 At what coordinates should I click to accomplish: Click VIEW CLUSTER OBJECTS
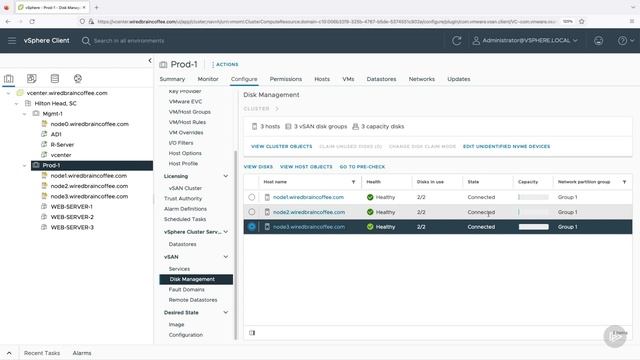(282, 147)
